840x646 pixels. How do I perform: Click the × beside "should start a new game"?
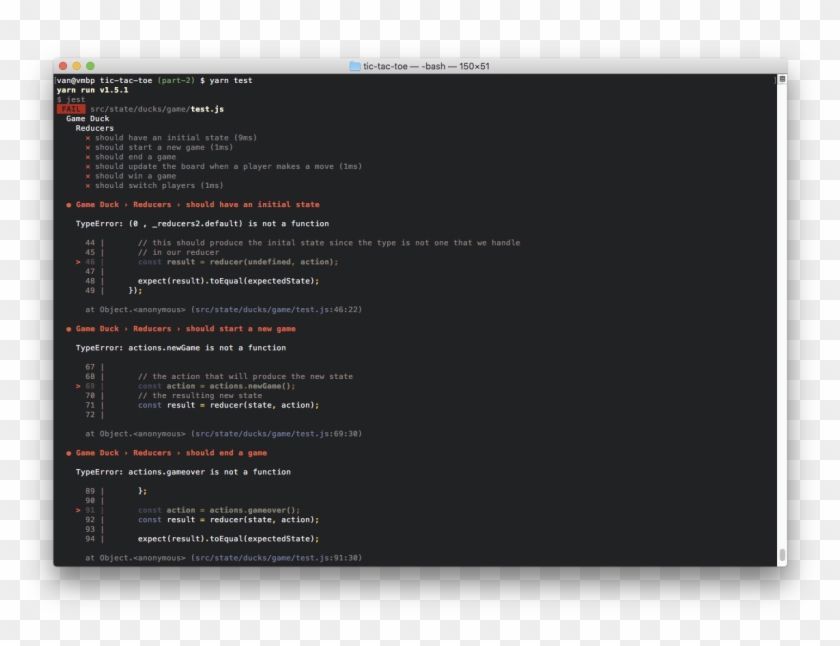88,147
